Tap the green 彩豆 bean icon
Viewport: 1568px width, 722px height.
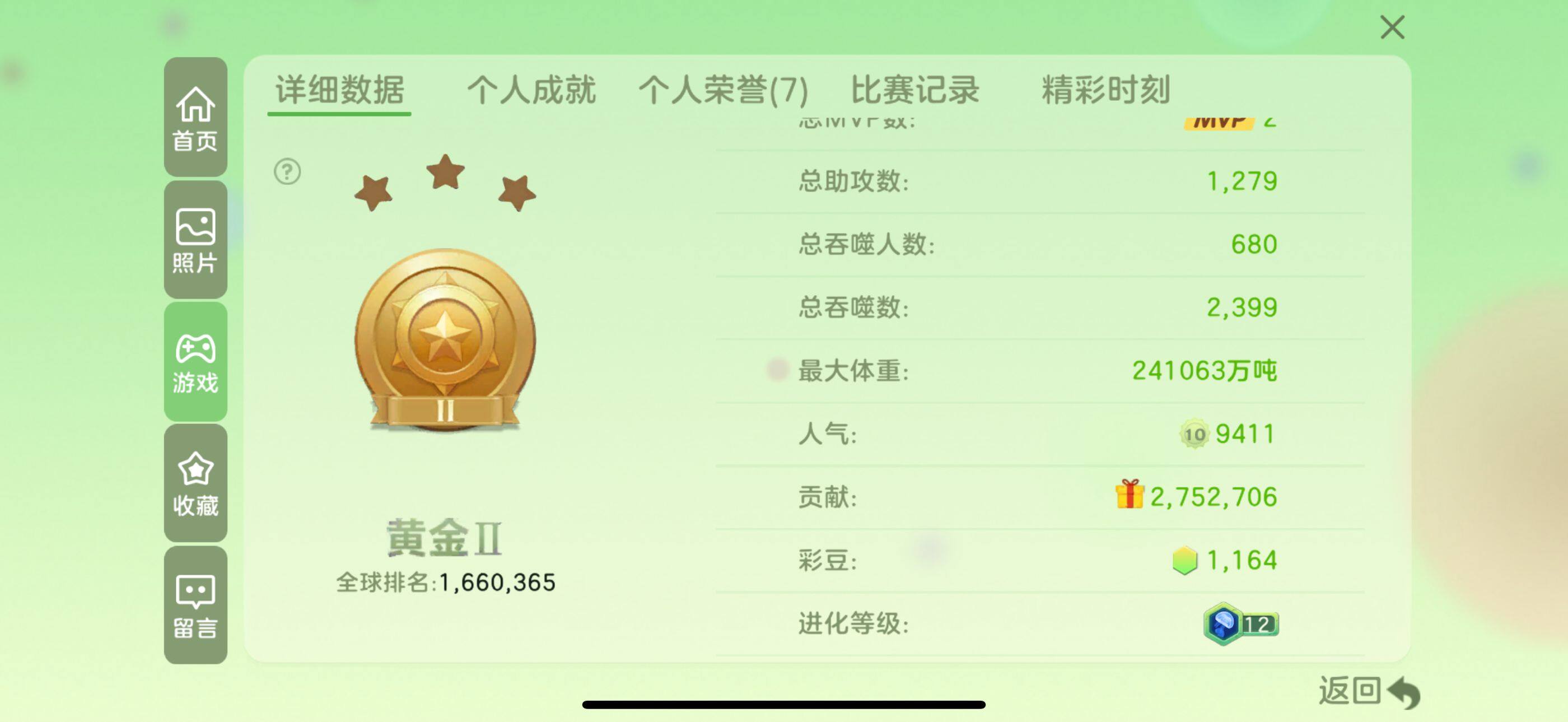(1184, 560)
